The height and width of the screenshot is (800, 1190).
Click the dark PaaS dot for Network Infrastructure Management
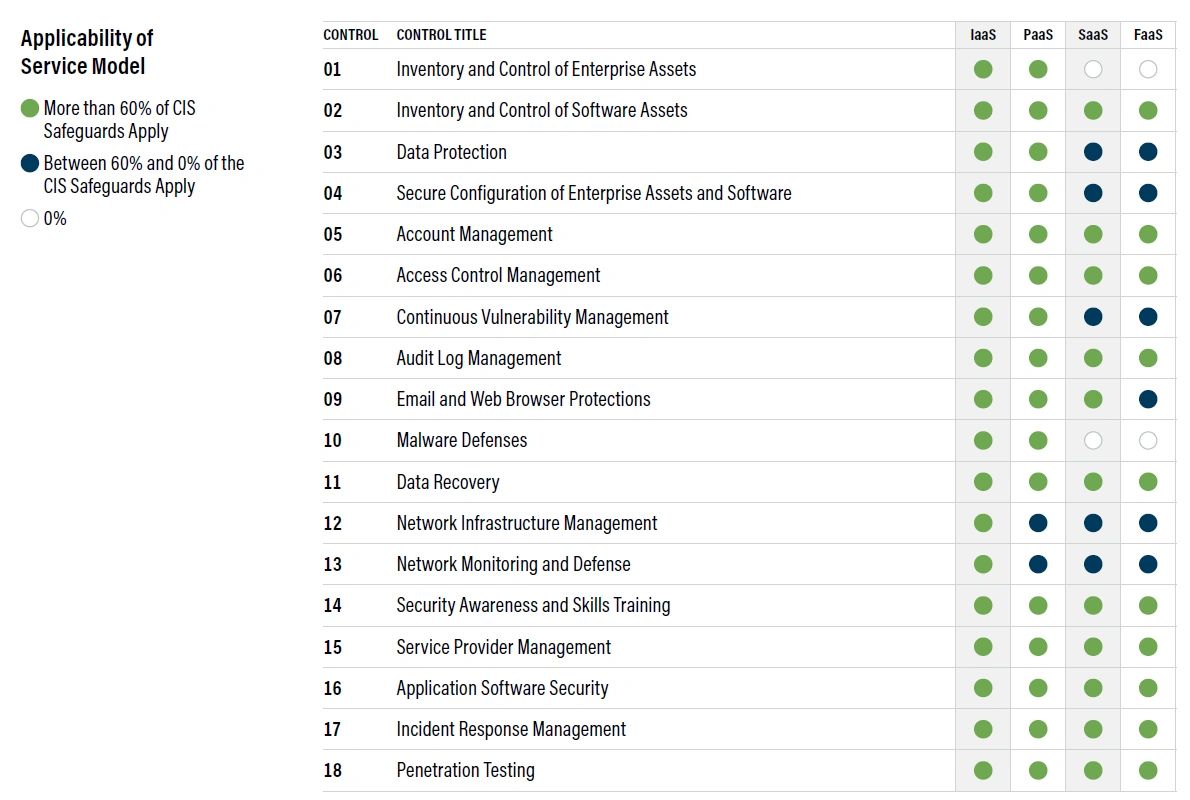(x=1037, y=522)
